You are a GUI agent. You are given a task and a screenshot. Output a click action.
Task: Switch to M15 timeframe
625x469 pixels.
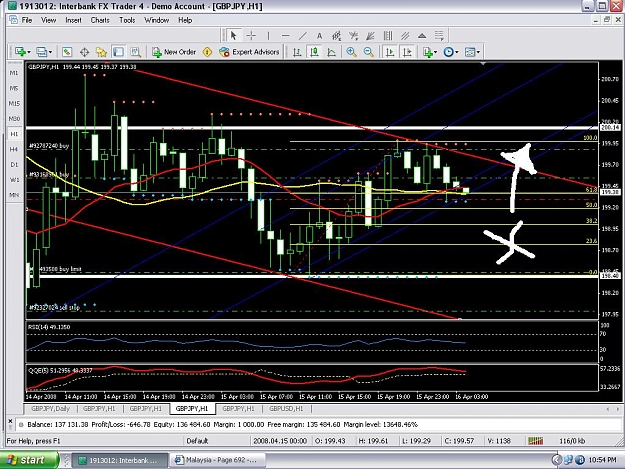14,103
